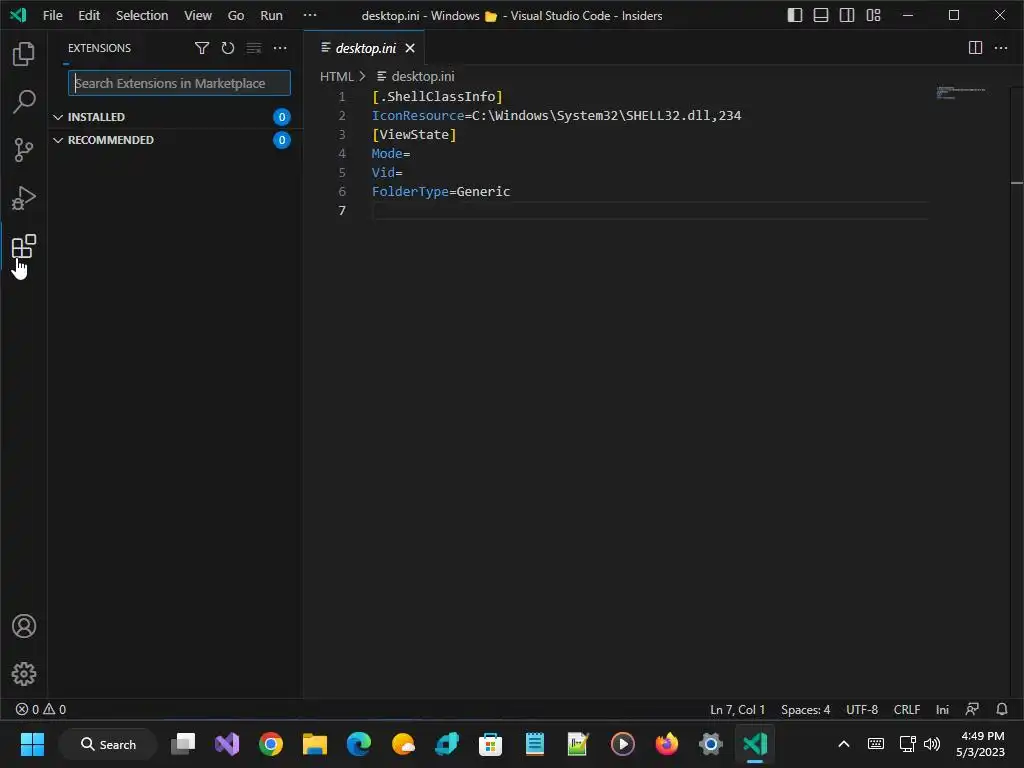Screen dimensions: 1024x768
Task: Launch Google Chrome from the taskbar
Action: click(270, 744)
